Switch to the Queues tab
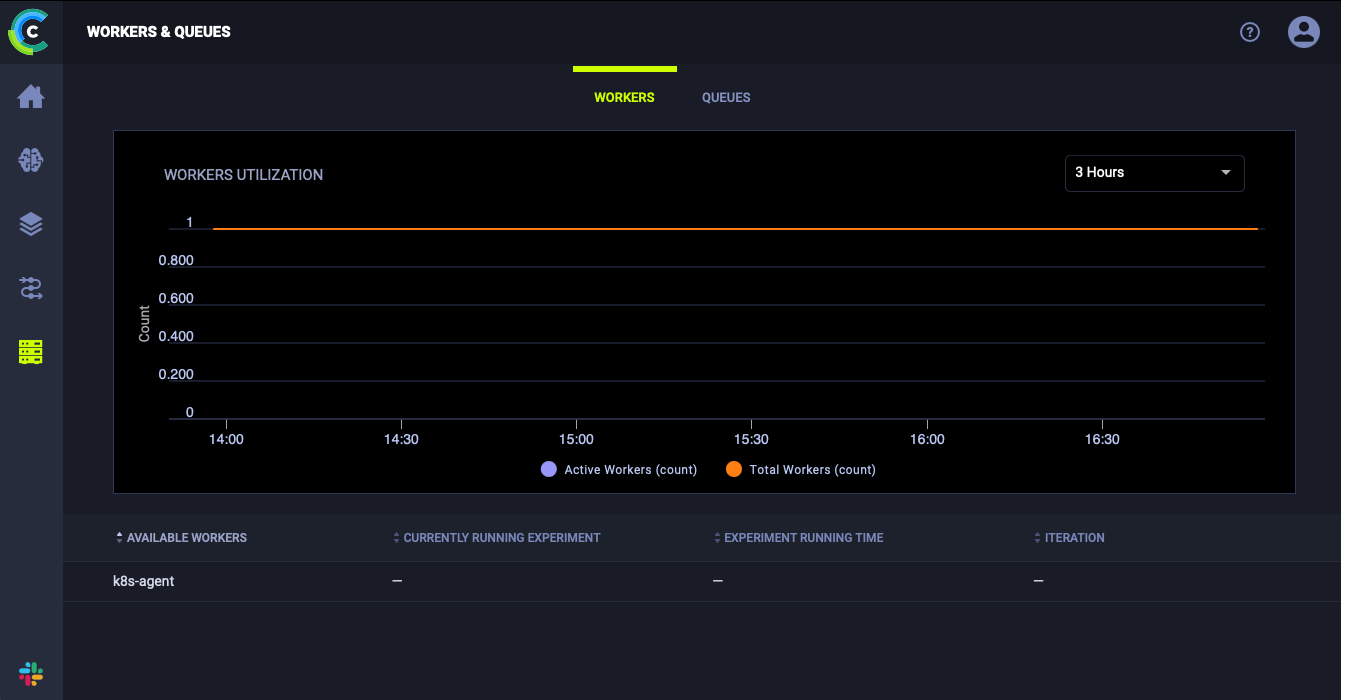The image size is (1349, 700). [726, 98]
